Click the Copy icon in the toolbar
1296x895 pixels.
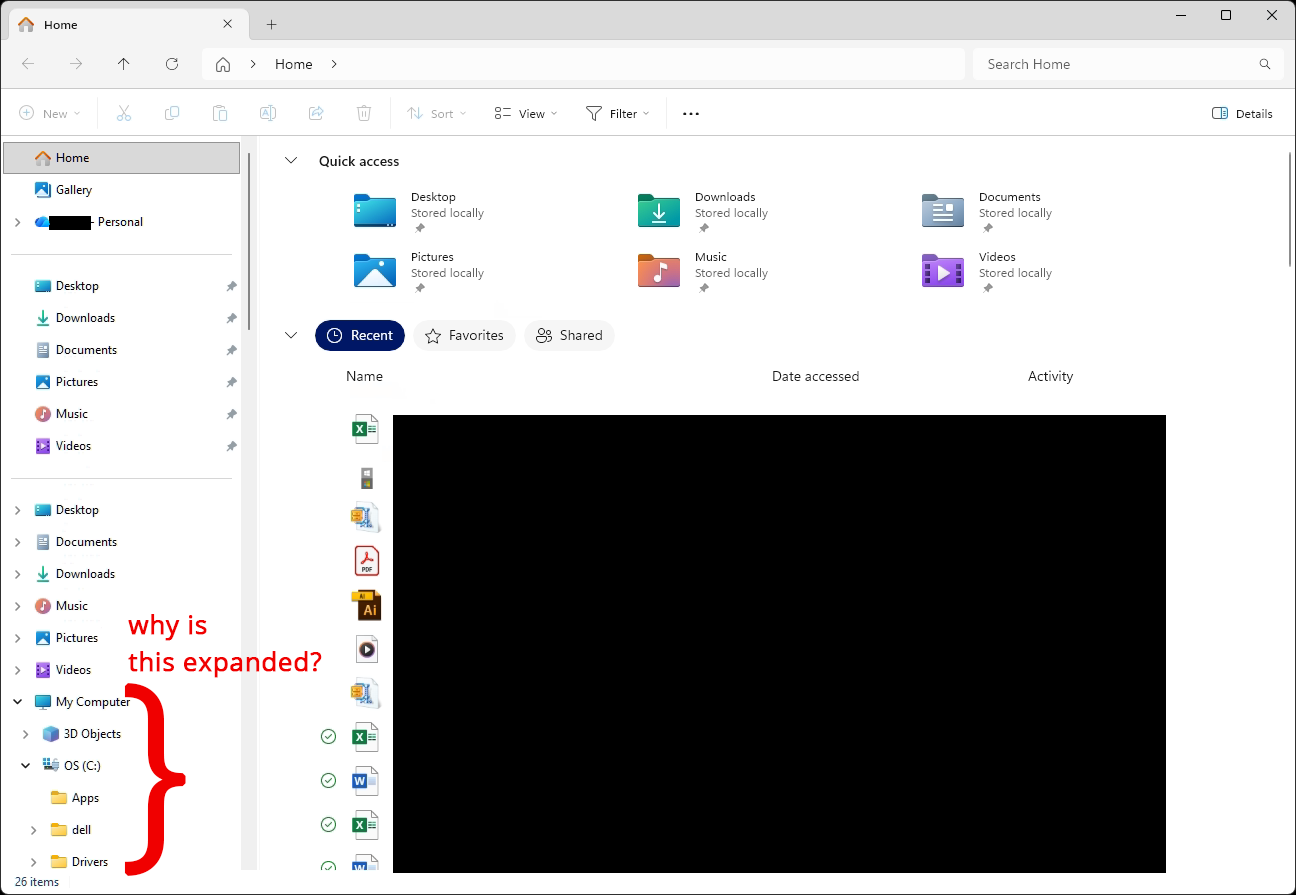click(x=172, y=113)
